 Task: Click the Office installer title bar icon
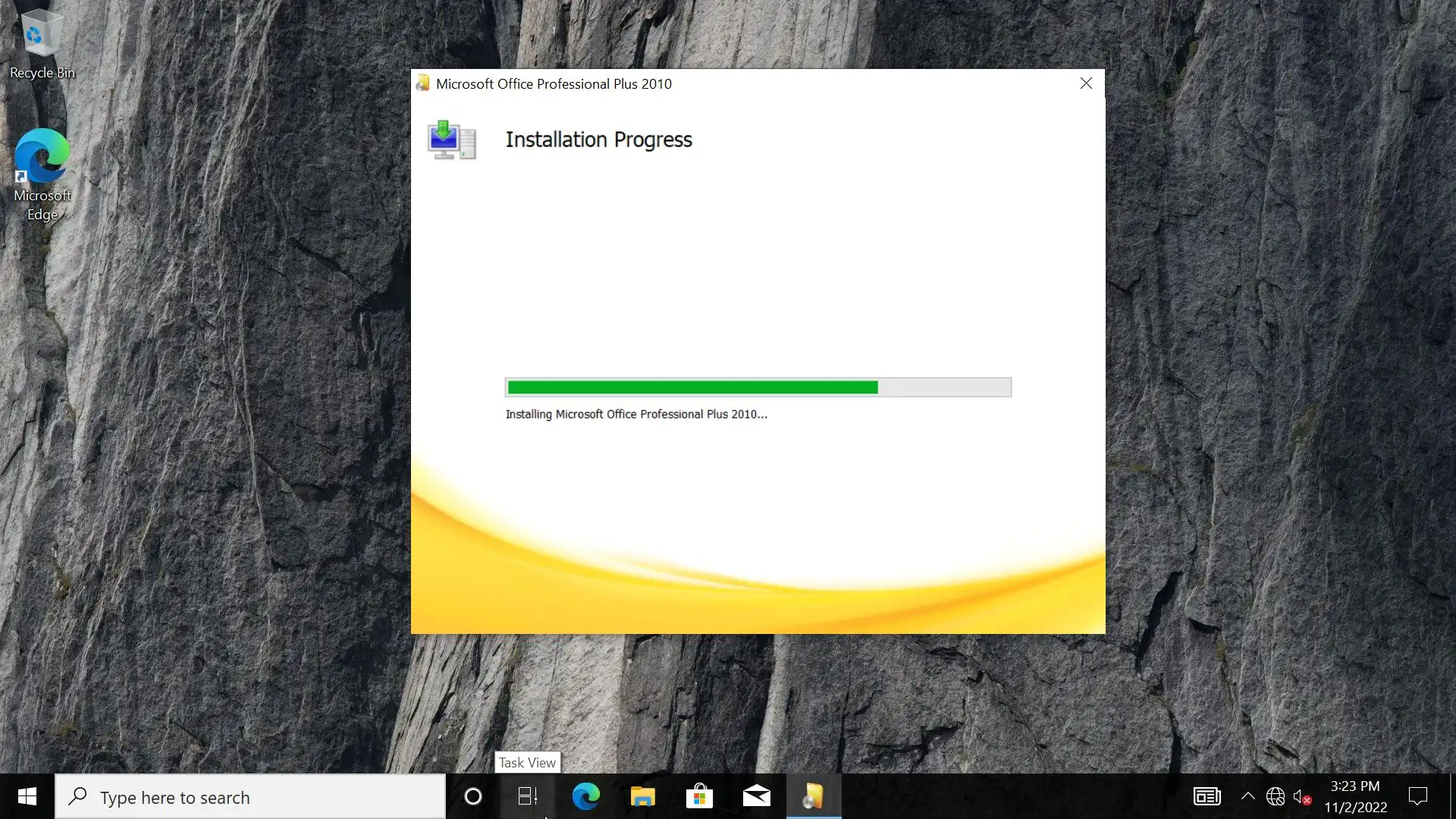tap(423, 83)
